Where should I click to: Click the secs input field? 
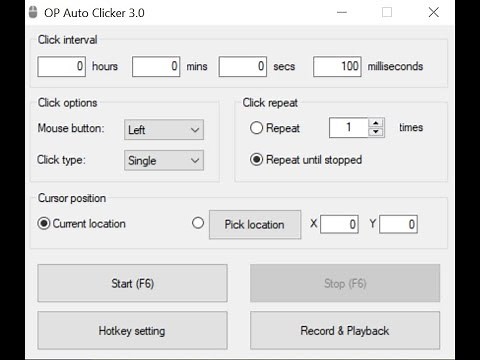243,66
